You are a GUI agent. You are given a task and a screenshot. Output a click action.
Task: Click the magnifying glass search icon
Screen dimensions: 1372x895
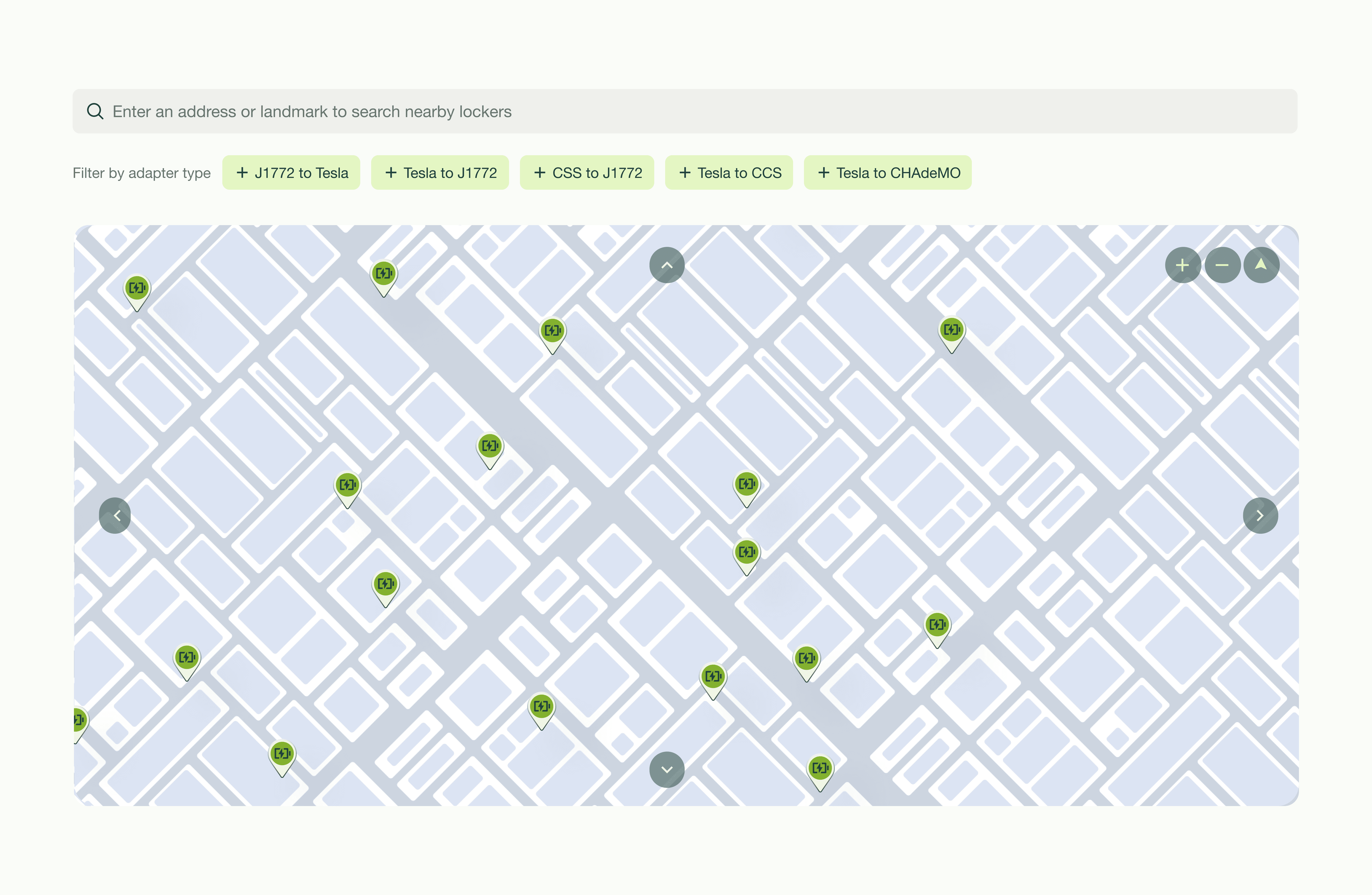pos(95,111)
